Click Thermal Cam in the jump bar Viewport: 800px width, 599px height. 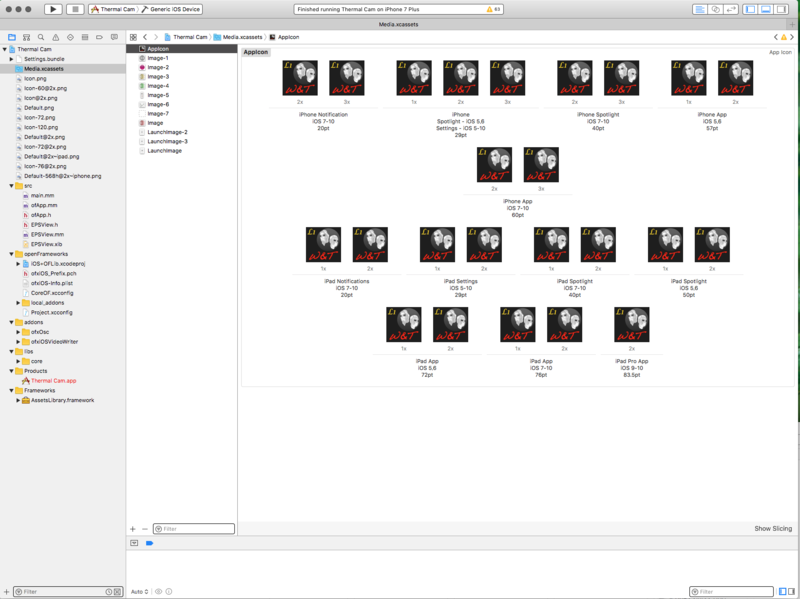186,37
